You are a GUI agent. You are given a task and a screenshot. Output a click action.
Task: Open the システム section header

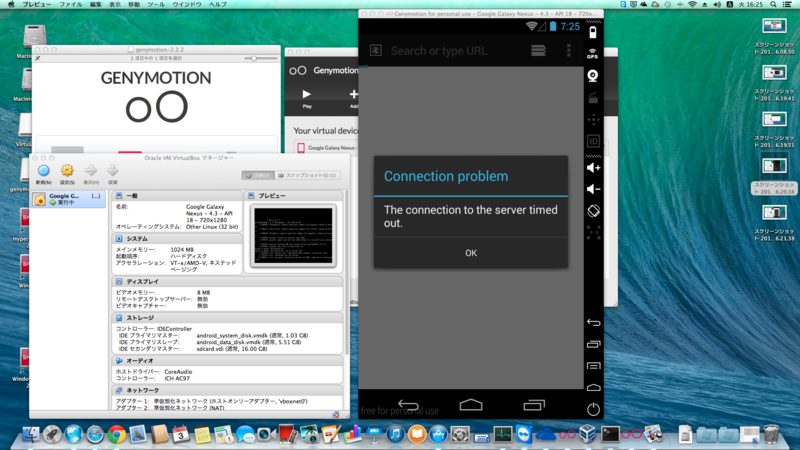tap(177, 238)
